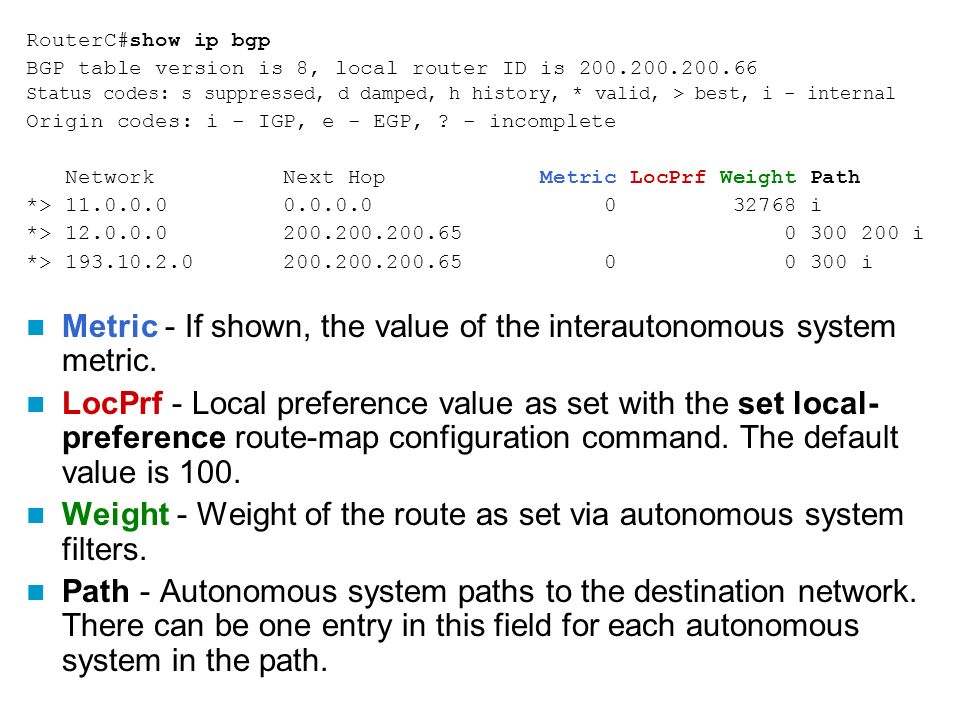Select network entry 11.0.0.0
This screenshot has height=720, width=960.
click(x=116, y=205)
